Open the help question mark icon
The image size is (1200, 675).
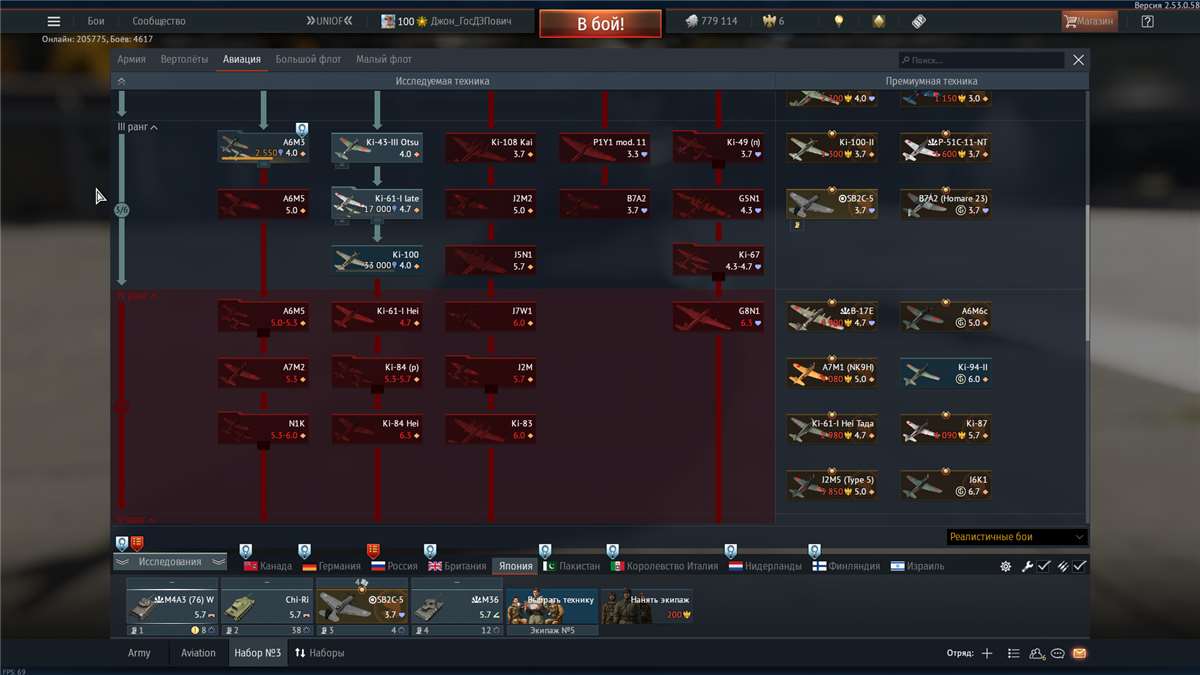(1147, 21)
